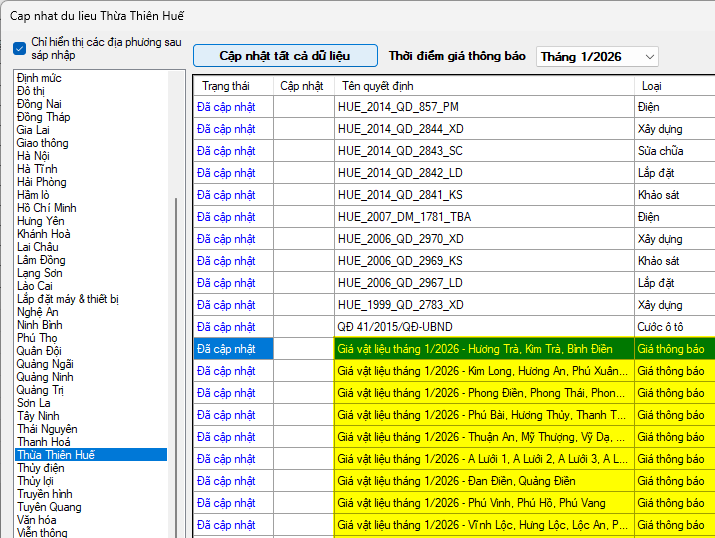The width and height of the screenshot is (715, 538).
Task: Choose Quảng Ninh from the locality list
Action: click(x=45, y=377)
